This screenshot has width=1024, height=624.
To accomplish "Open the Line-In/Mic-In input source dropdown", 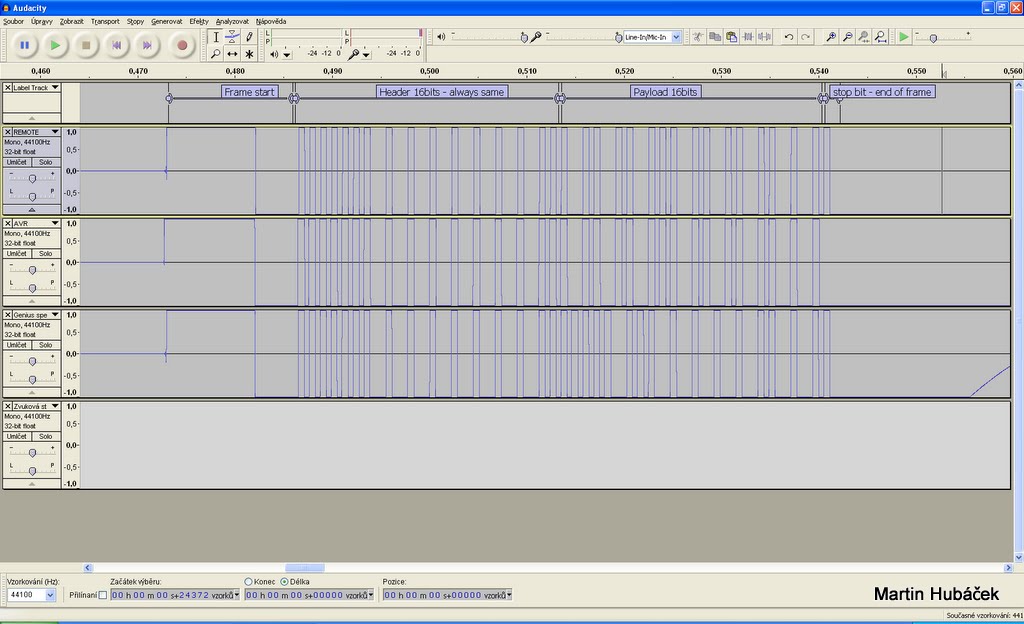I will point(676,37).
